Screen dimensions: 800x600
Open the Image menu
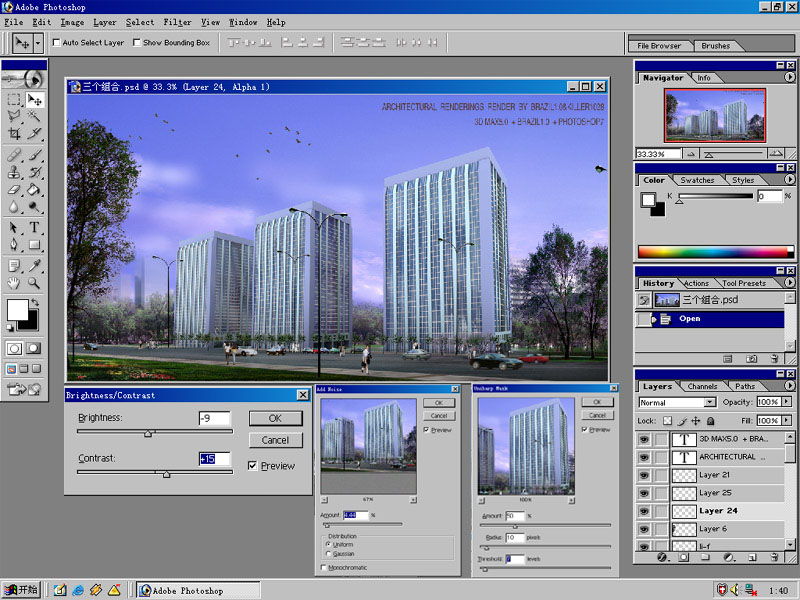point(72,22)
